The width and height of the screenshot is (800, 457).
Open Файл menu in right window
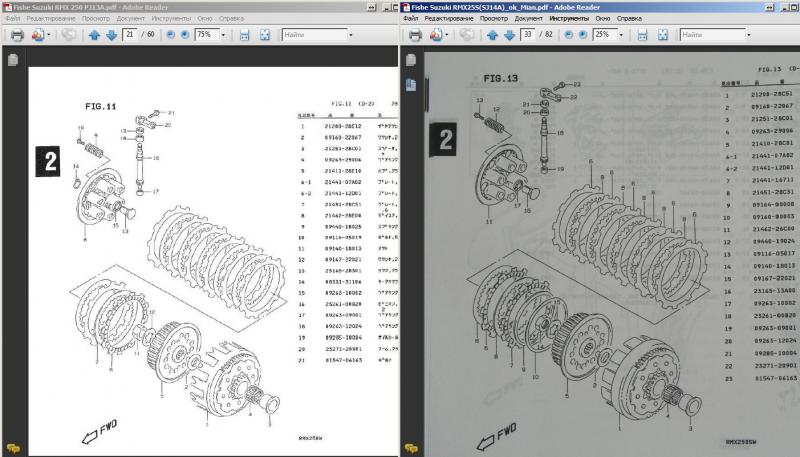click(x=411, y=18)
